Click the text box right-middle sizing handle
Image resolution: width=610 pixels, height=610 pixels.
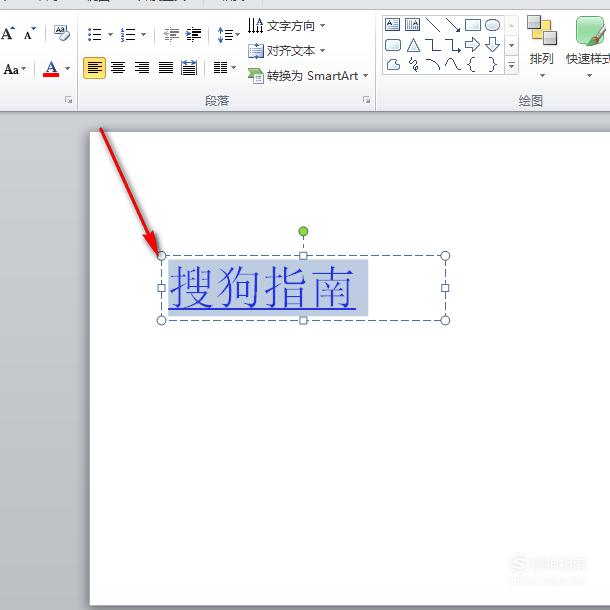tap(445, 288)
